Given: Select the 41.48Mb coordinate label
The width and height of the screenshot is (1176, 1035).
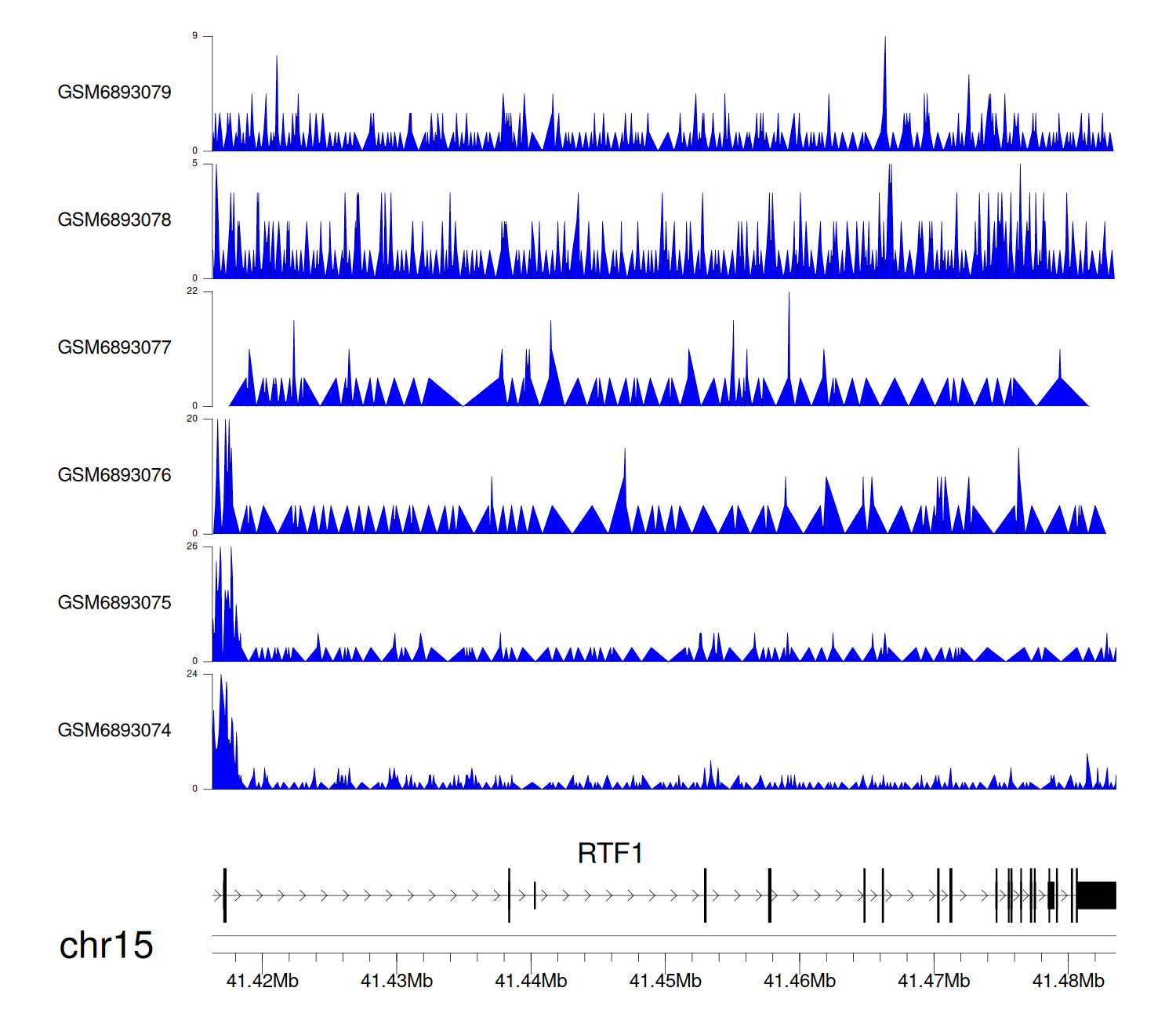Looking at the screenshot, I should (x=1068, y=981).
